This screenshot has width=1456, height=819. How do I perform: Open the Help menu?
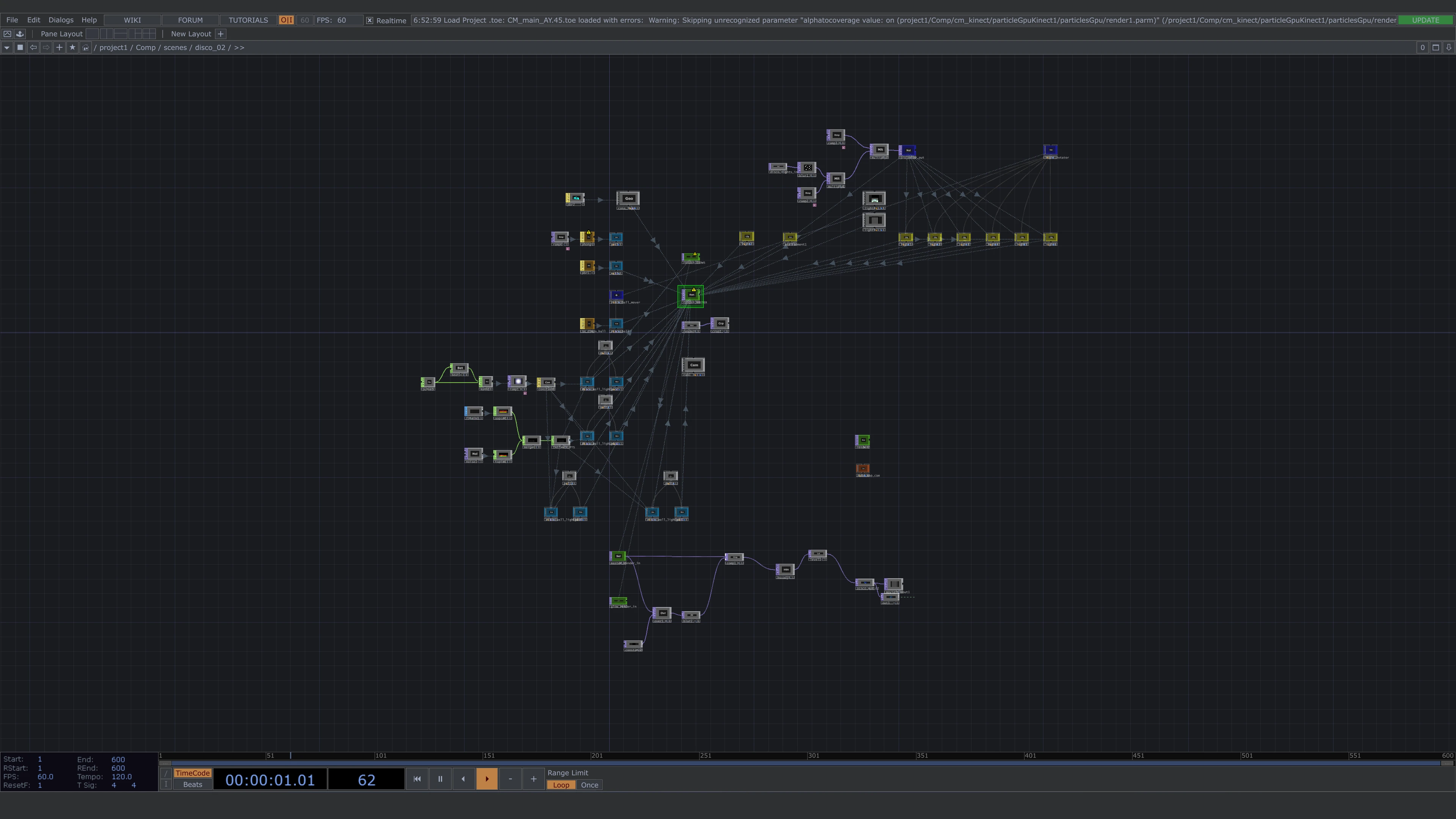[89, 20]
